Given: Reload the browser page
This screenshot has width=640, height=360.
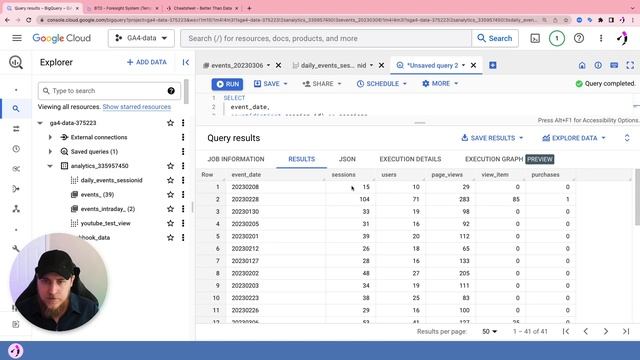Looking at the screenshot, I should 29,20.
